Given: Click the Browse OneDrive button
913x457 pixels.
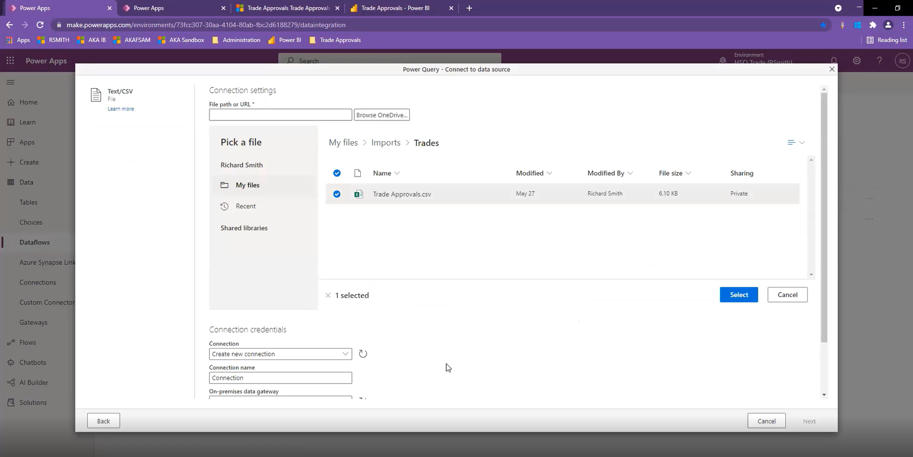Looking at the screenshot, I should (381, 115).
